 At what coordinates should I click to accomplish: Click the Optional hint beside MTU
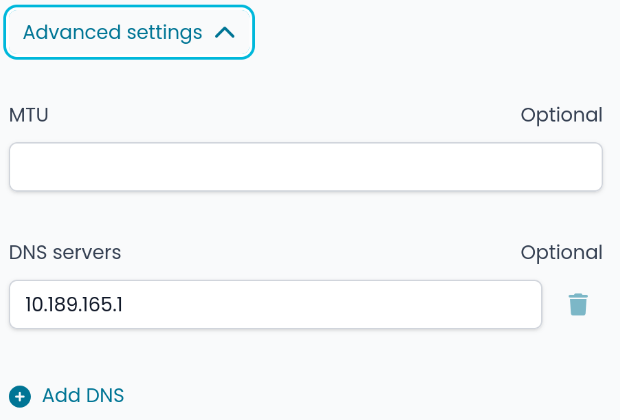pos(561,115)
